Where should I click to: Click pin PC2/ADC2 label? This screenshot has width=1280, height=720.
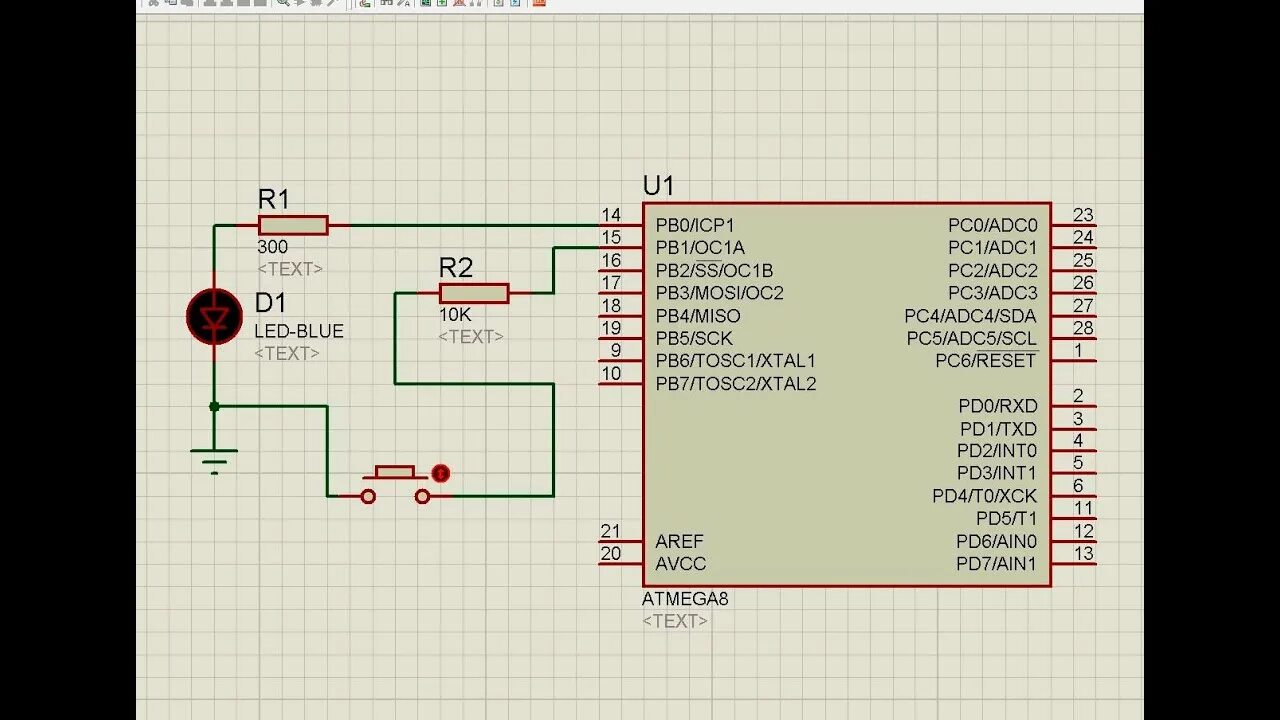pos(993,270)
